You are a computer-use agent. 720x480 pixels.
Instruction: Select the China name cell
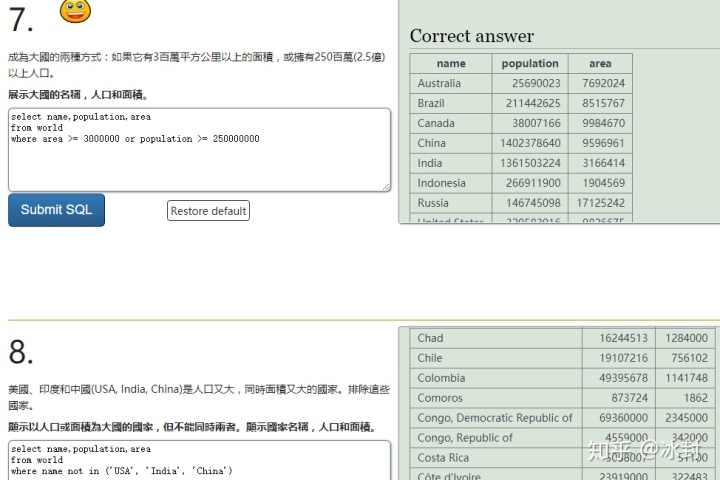(451, 143)
